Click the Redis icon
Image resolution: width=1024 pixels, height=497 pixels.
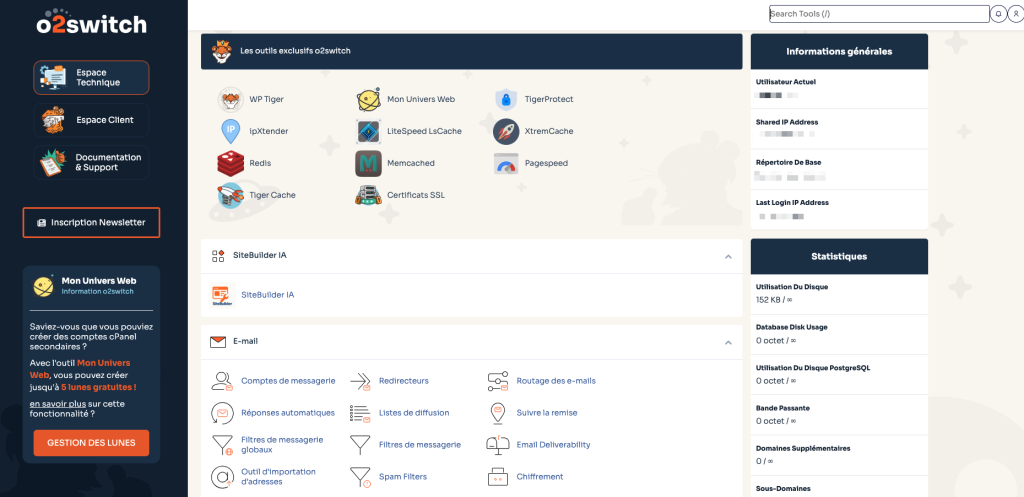pos(231,163)
